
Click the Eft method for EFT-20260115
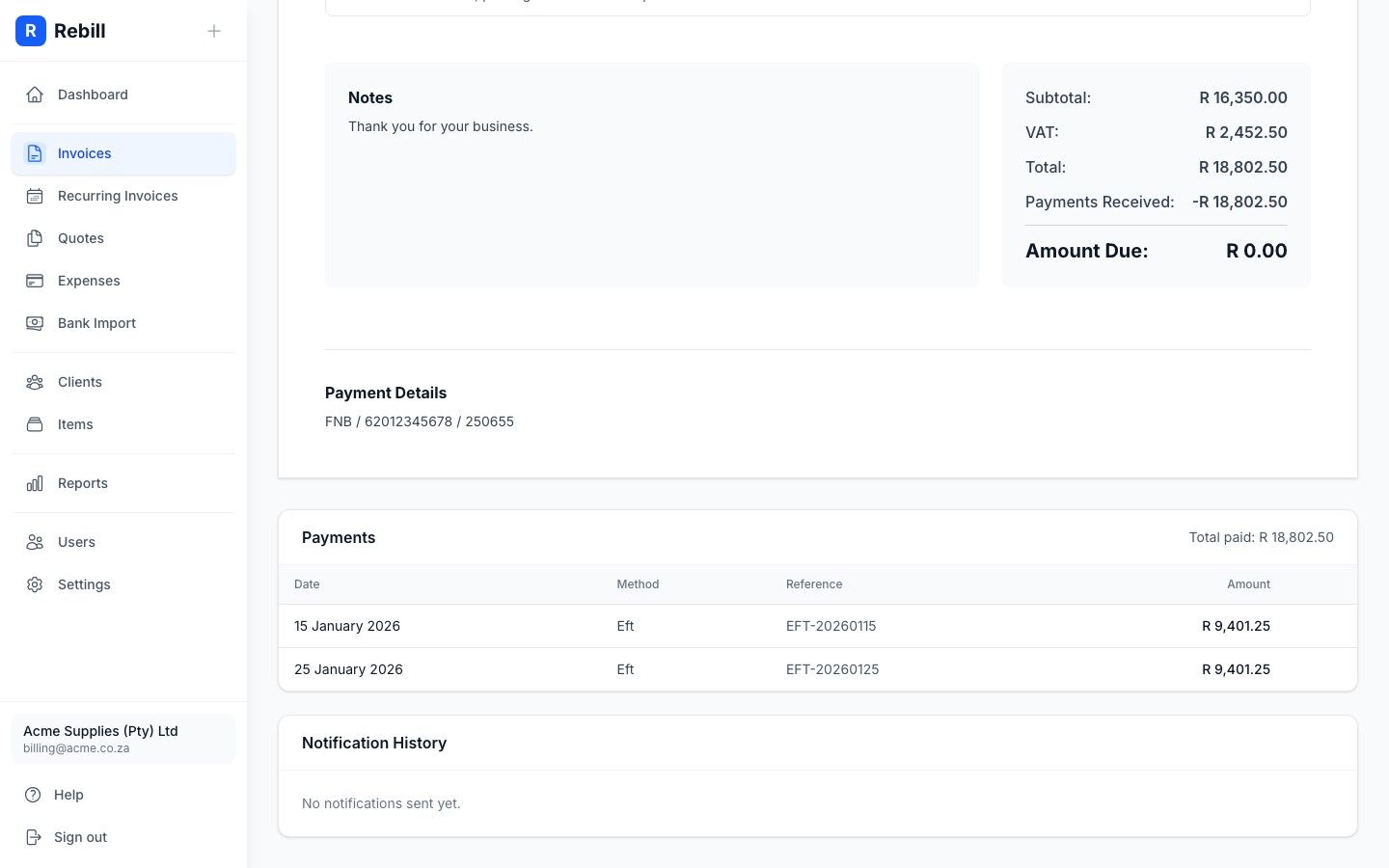click(625, 626)
